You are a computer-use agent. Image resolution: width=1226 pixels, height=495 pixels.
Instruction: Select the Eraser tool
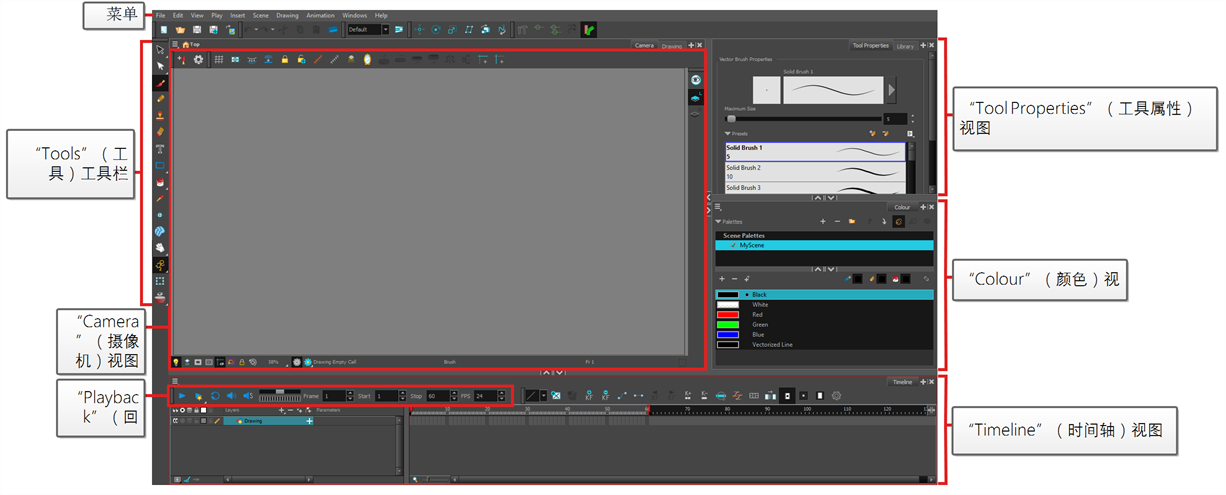click(x=160, y=131)
